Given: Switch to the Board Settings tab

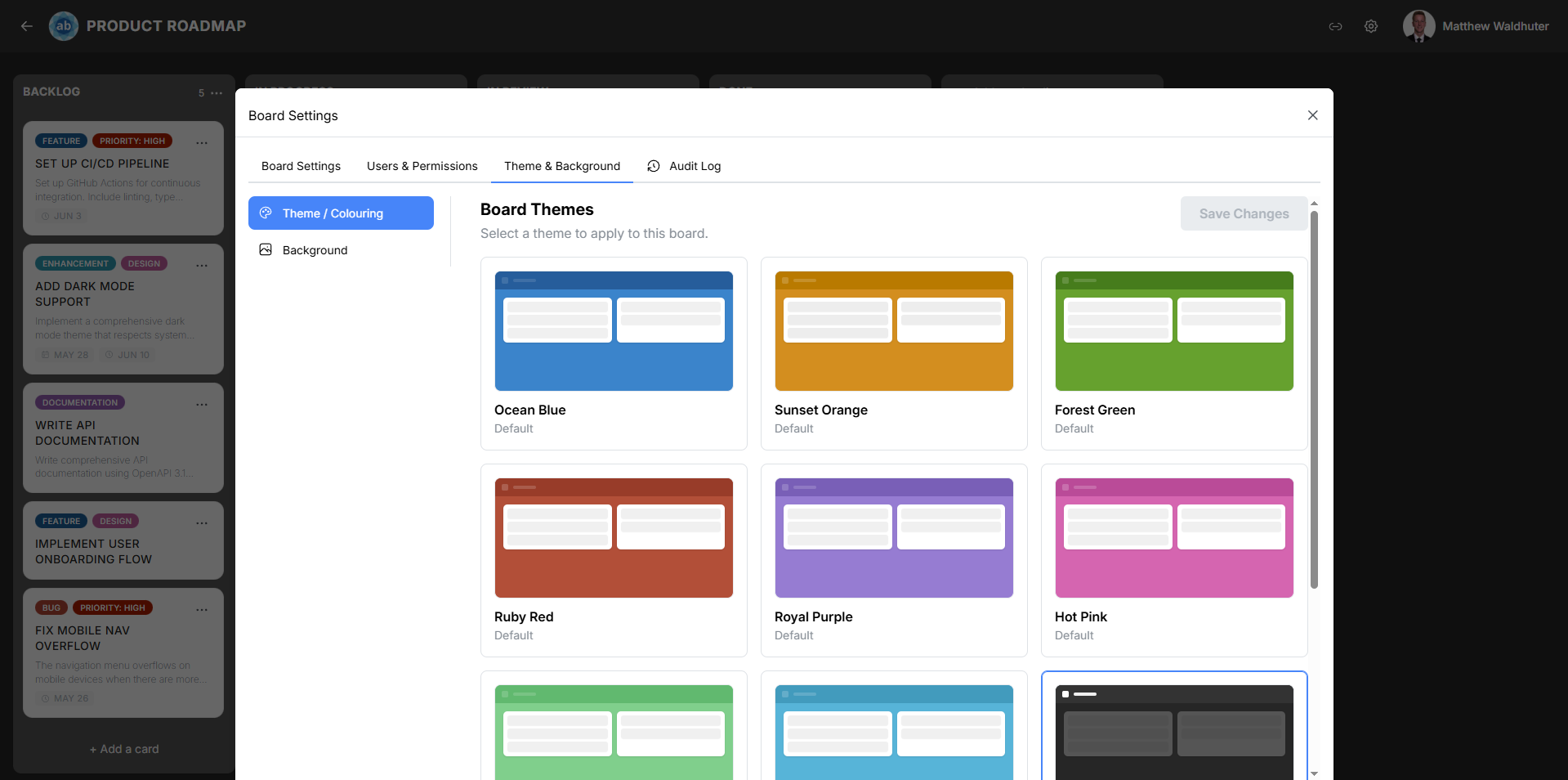Looking at the screenshot, I should click(x=301, y=166).
